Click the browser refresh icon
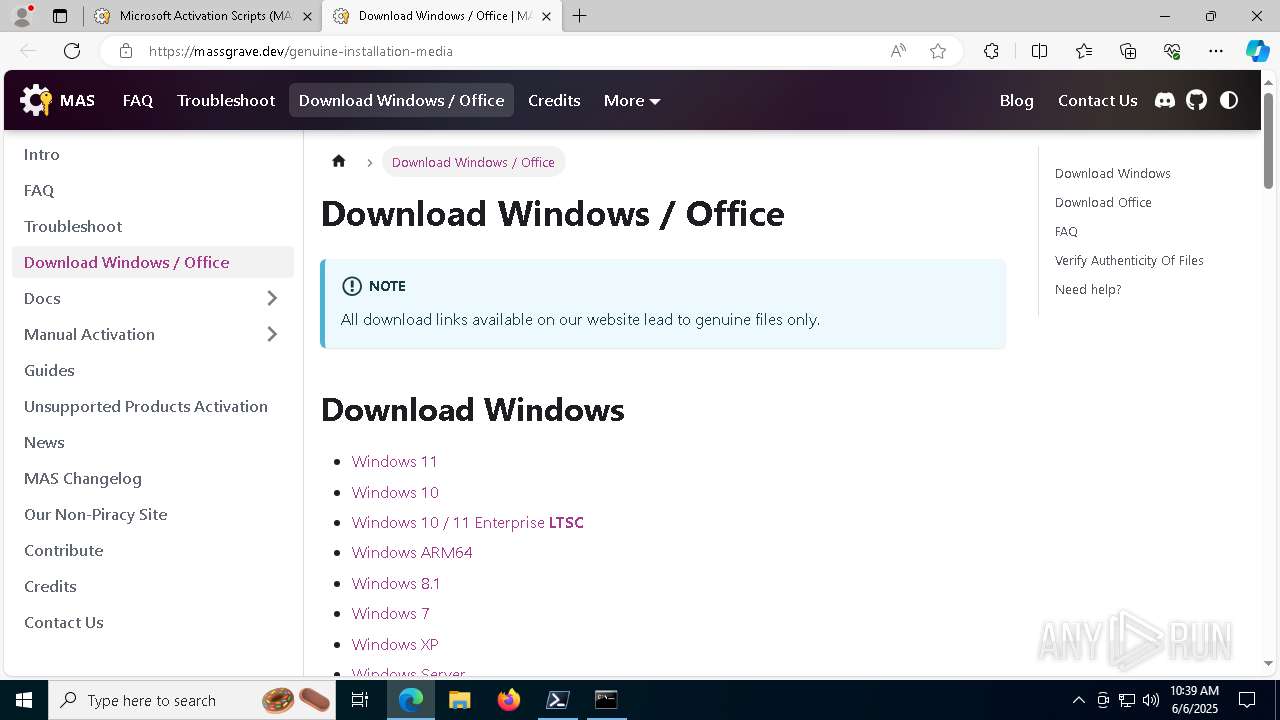 pos(72,51)
